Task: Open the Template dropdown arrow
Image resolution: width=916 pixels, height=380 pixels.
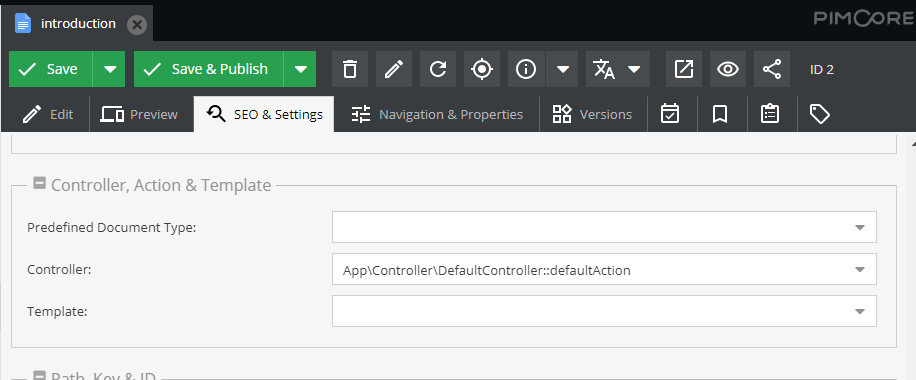Action: tap(859, 312)
